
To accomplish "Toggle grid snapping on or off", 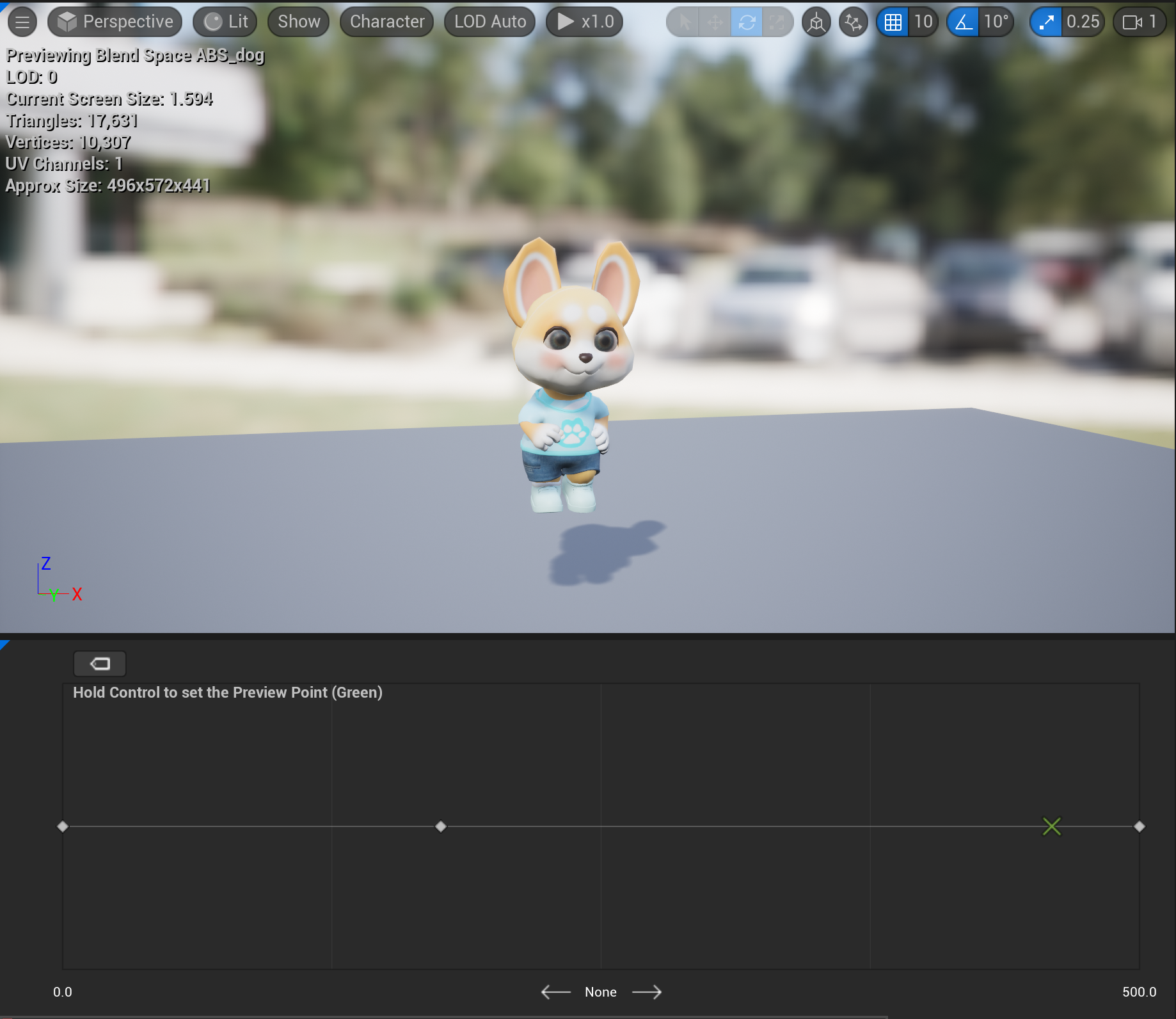I will (893, 22).
